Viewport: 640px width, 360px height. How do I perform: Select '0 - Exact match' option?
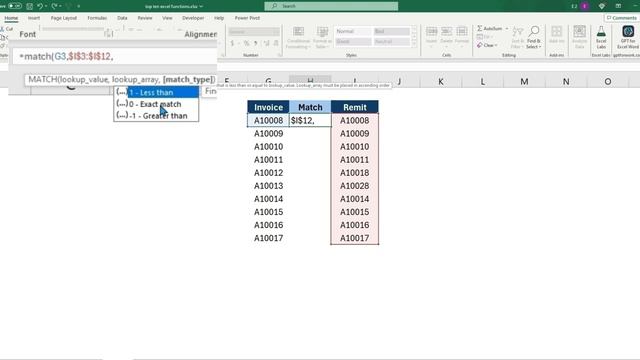click(157, 104)
